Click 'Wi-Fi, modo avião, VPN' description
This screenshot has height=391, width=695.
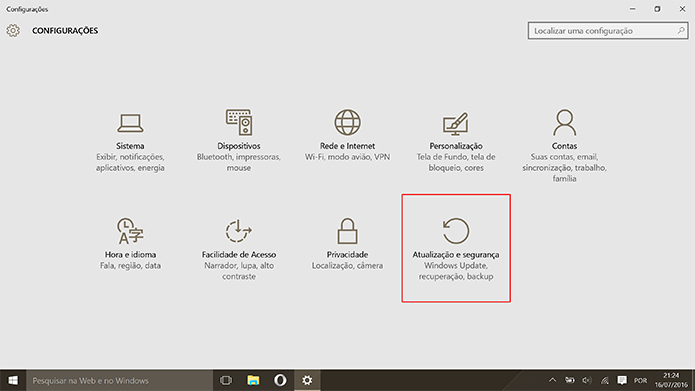click(x=348, y=157)
